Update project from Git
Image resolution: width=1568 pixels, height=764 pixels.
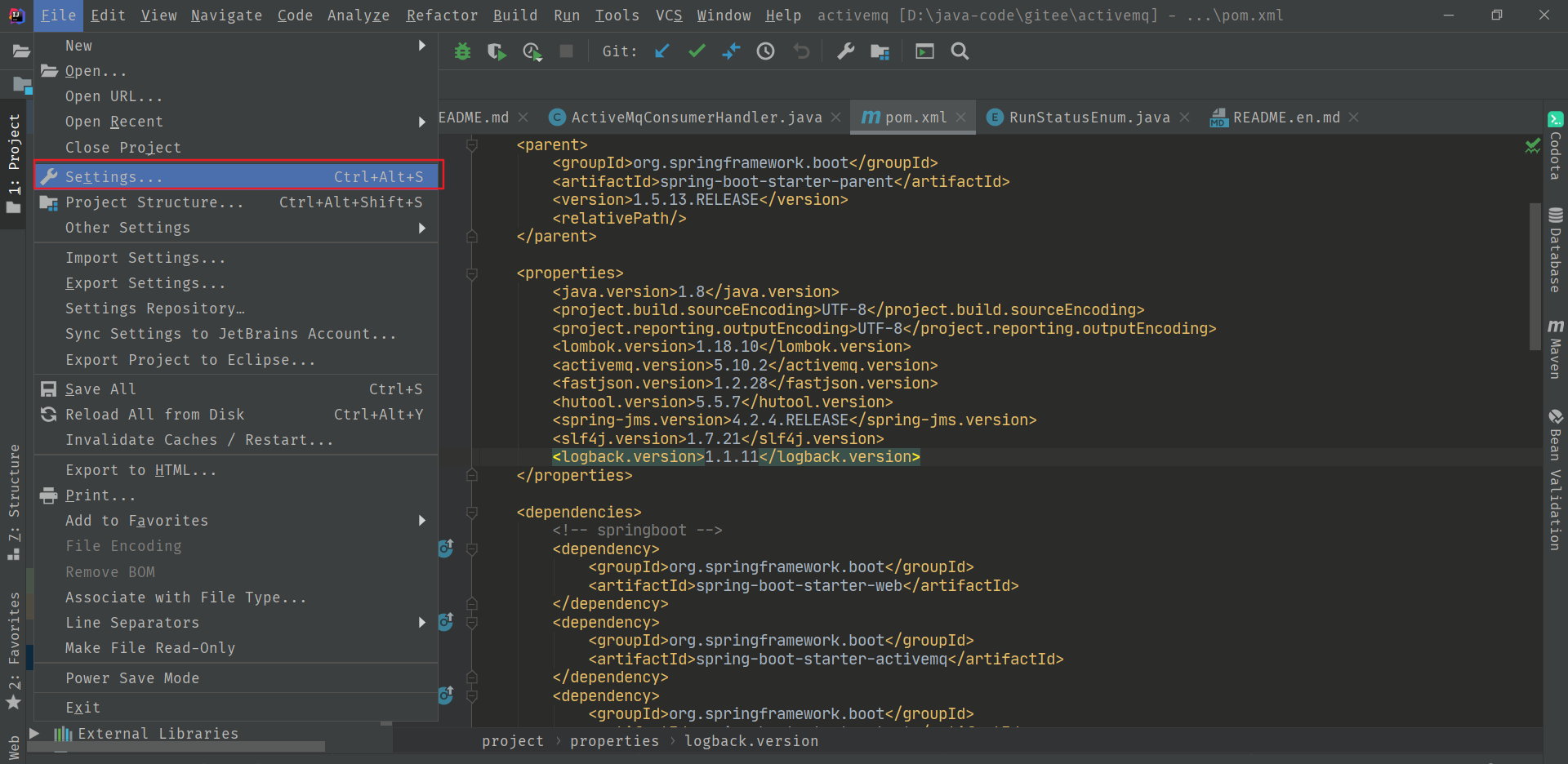(661, 51)
